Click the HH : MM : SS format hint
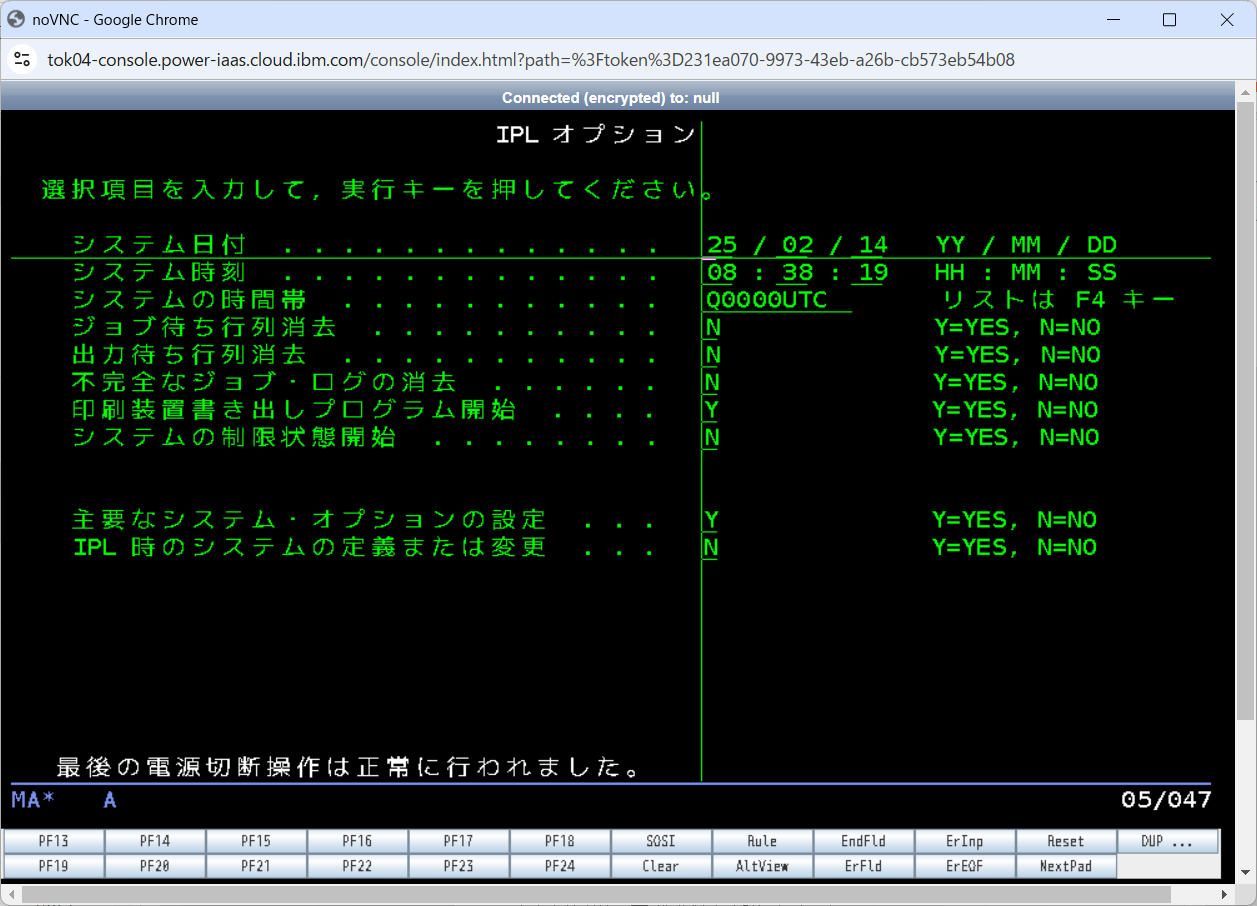Screen dimensions: 1257x906 pyautogui.click(x=1026, y=272)
